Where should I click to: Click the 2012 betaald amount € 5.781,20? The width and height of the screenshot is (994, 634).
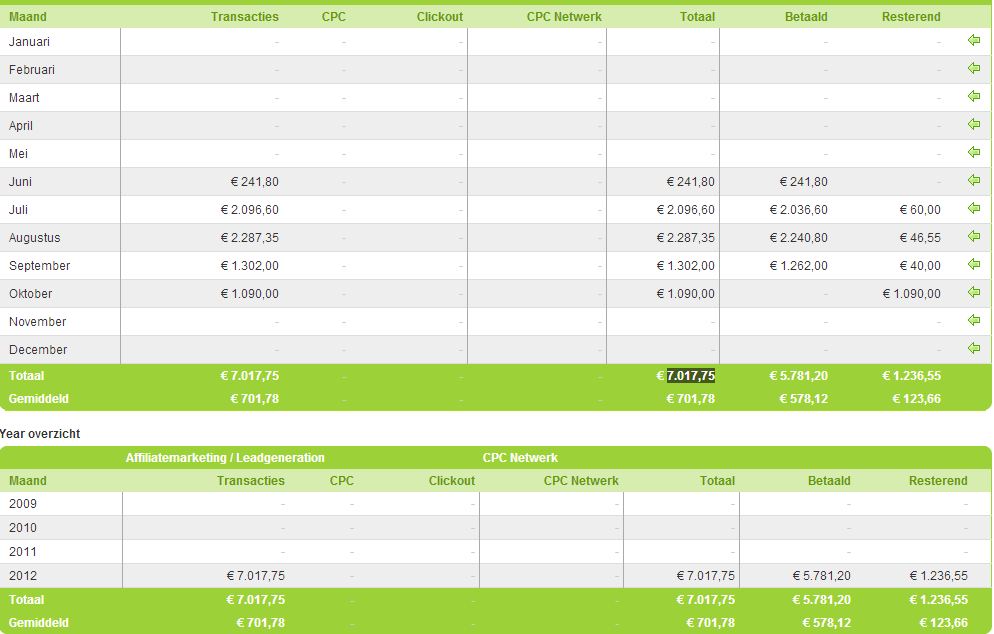click(x=822, y=576)
